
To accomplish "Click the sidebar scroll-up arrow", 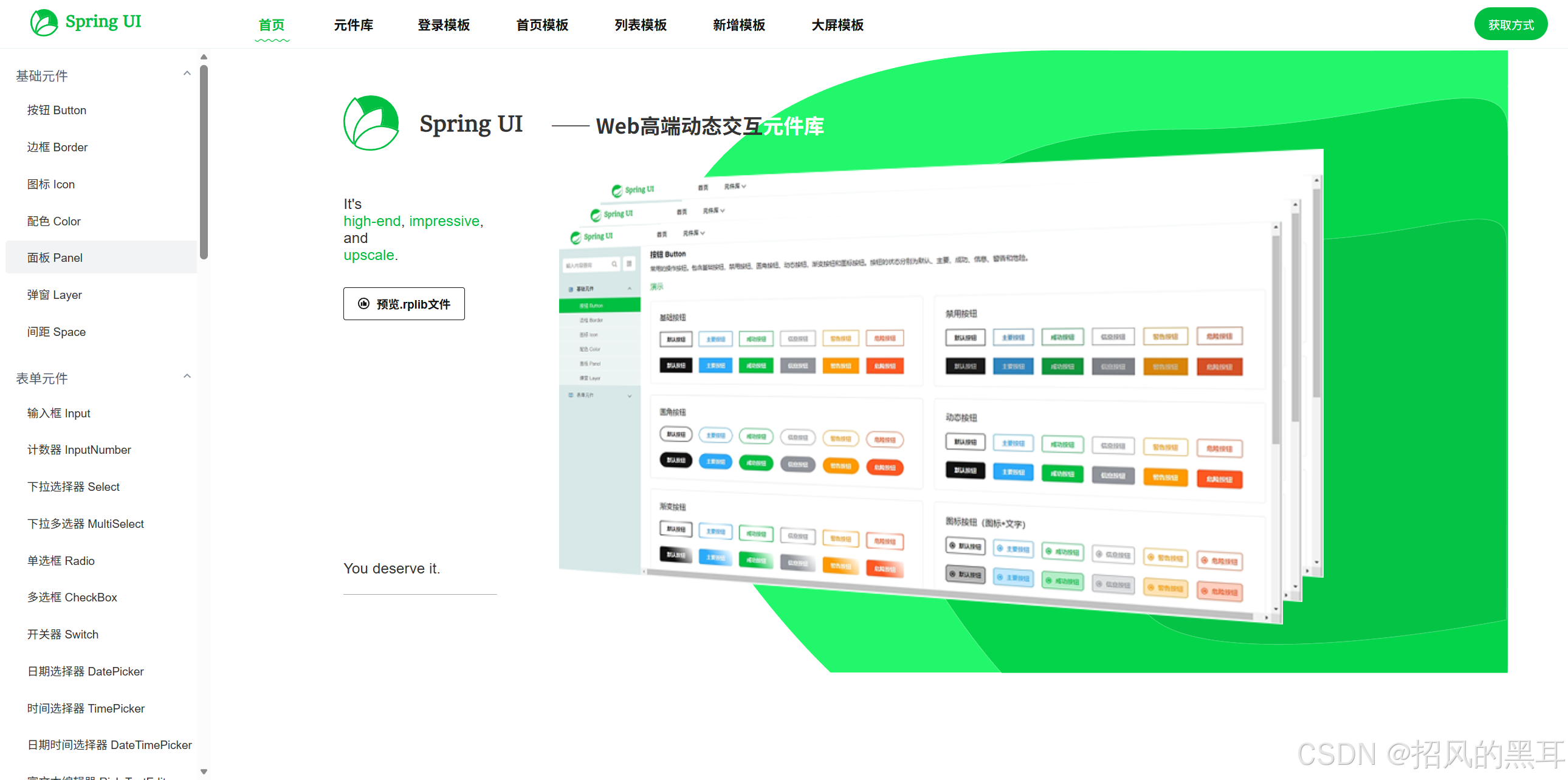I will click(x=204, y=57).
